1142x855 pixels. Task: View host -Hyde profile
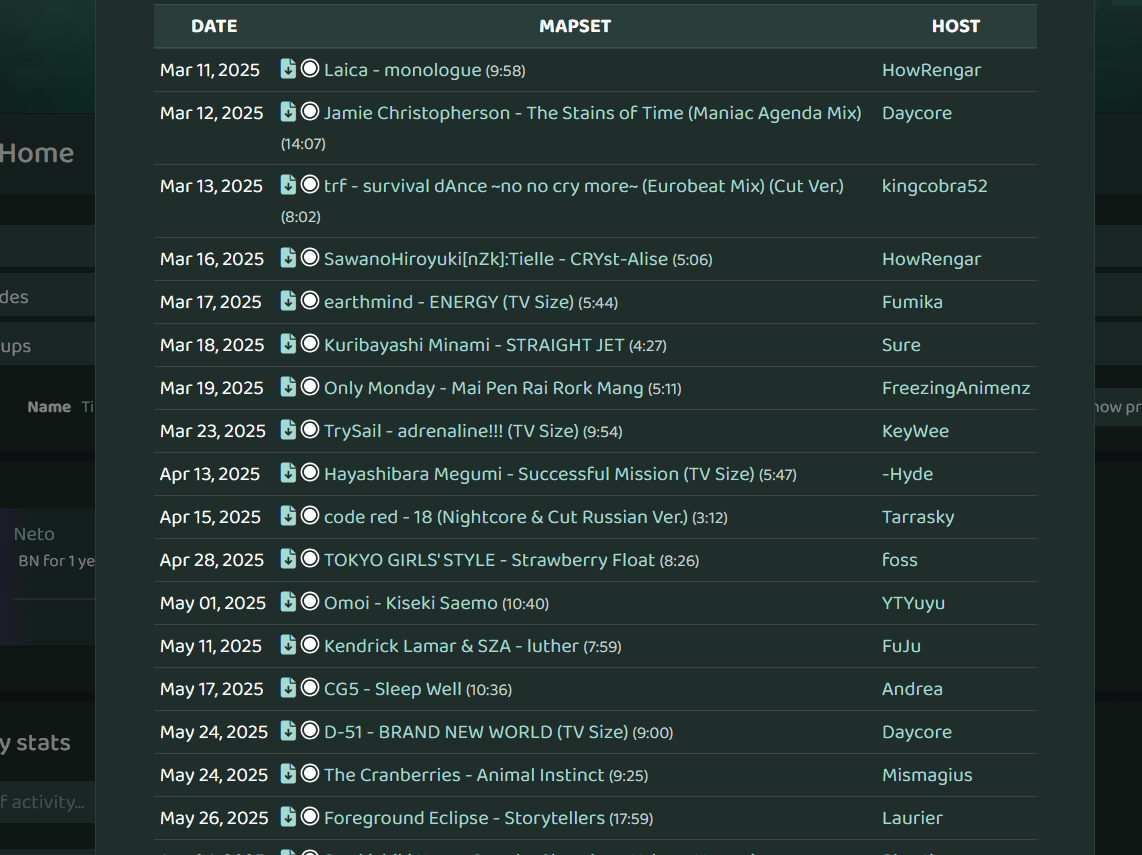(x=907, y=473)
